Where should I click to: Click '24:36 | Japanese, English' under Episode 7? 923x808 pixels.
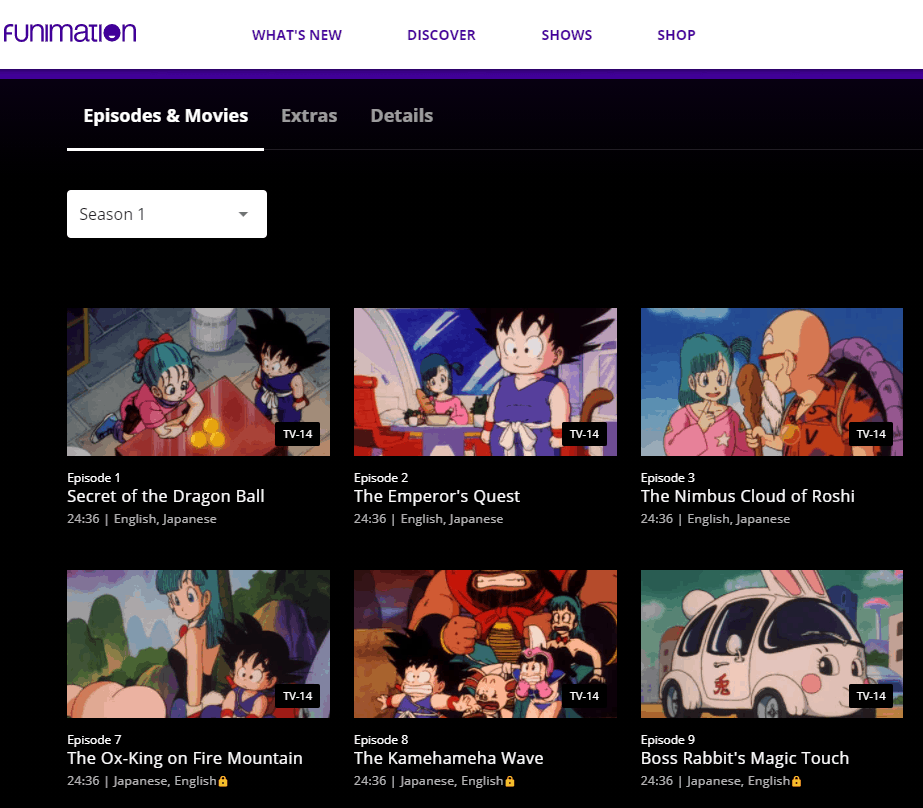tap(142, 781)
